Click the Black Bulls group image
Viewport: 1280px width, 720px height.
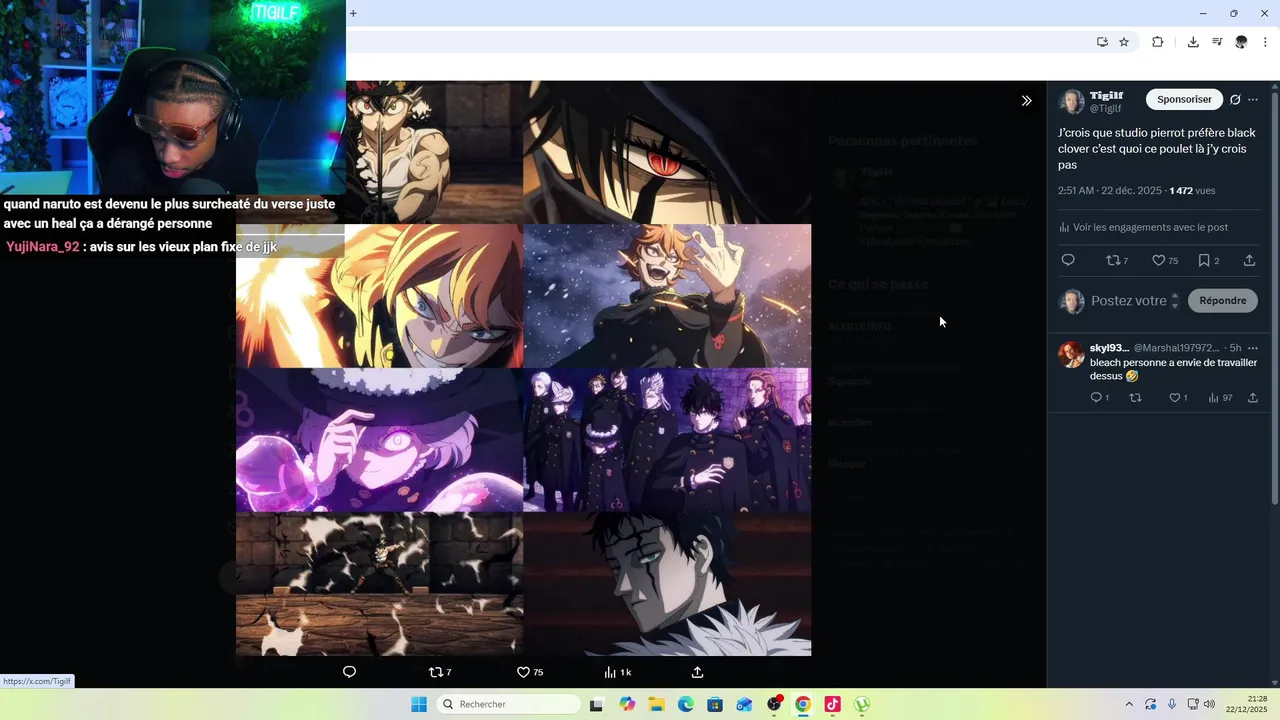point(667,440)
